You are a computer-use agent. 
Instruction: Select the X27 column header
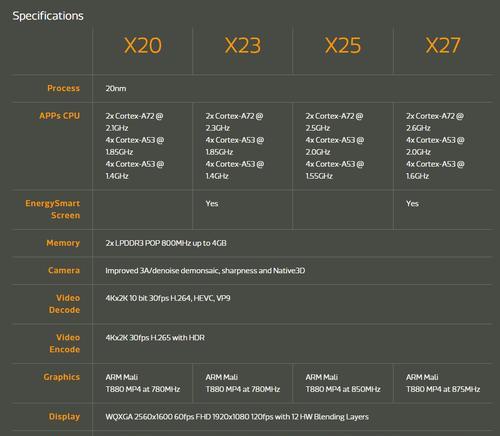(x=443, y=45)
